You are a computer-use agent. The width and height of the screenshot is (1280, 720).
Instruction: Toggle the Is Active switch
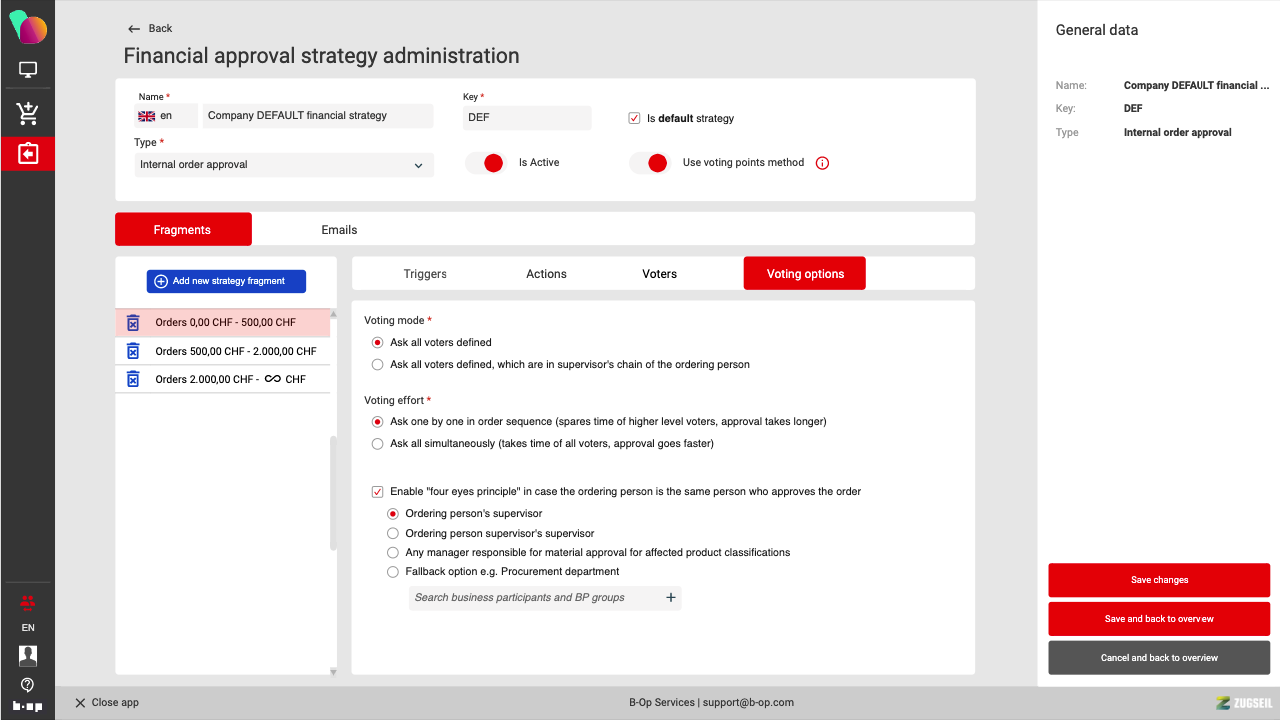coord(485,163)
